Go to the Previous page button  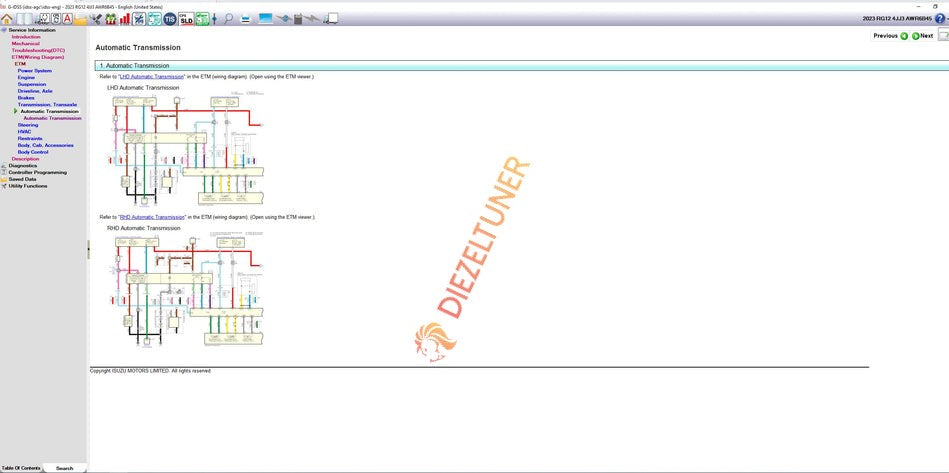tap(890, 36)
